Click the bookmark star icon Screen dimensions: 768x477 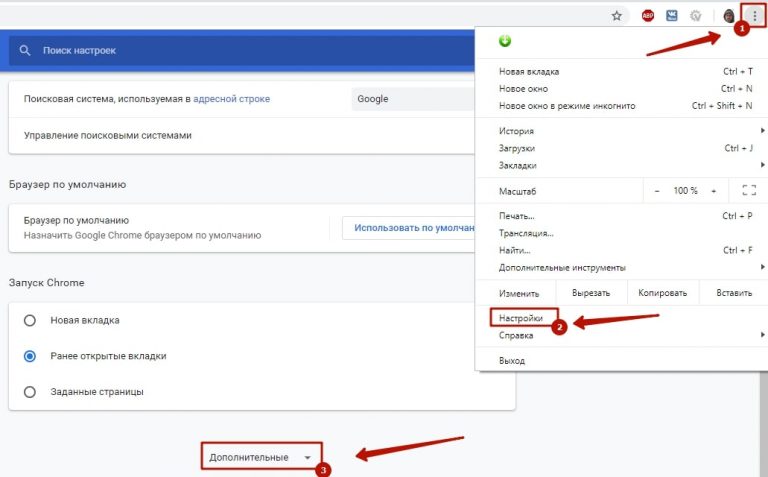coord(617,16)
